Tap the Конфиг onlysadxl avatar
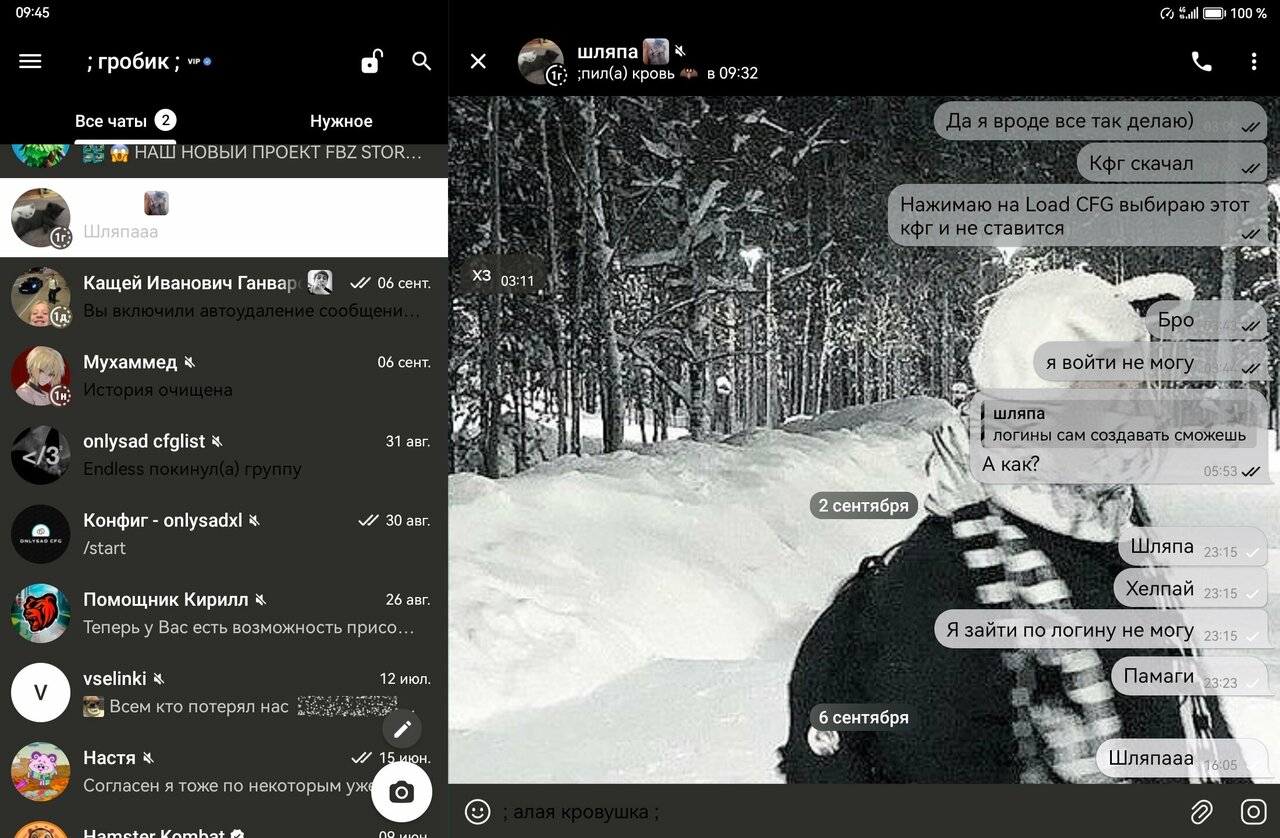Viewport: 1280px width, 838px height. [x=41, y=534]
